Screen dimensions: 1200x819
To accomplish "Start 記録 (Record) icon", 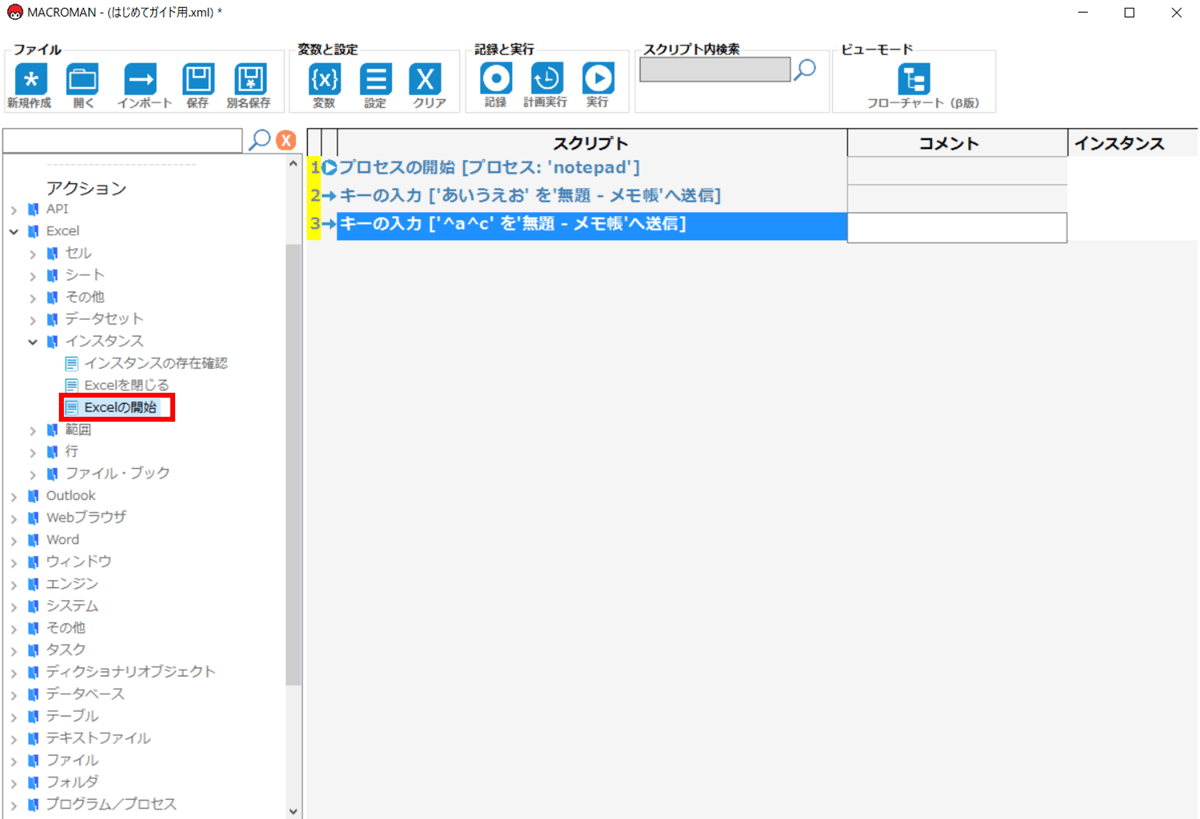I will (x=496, y=78).
